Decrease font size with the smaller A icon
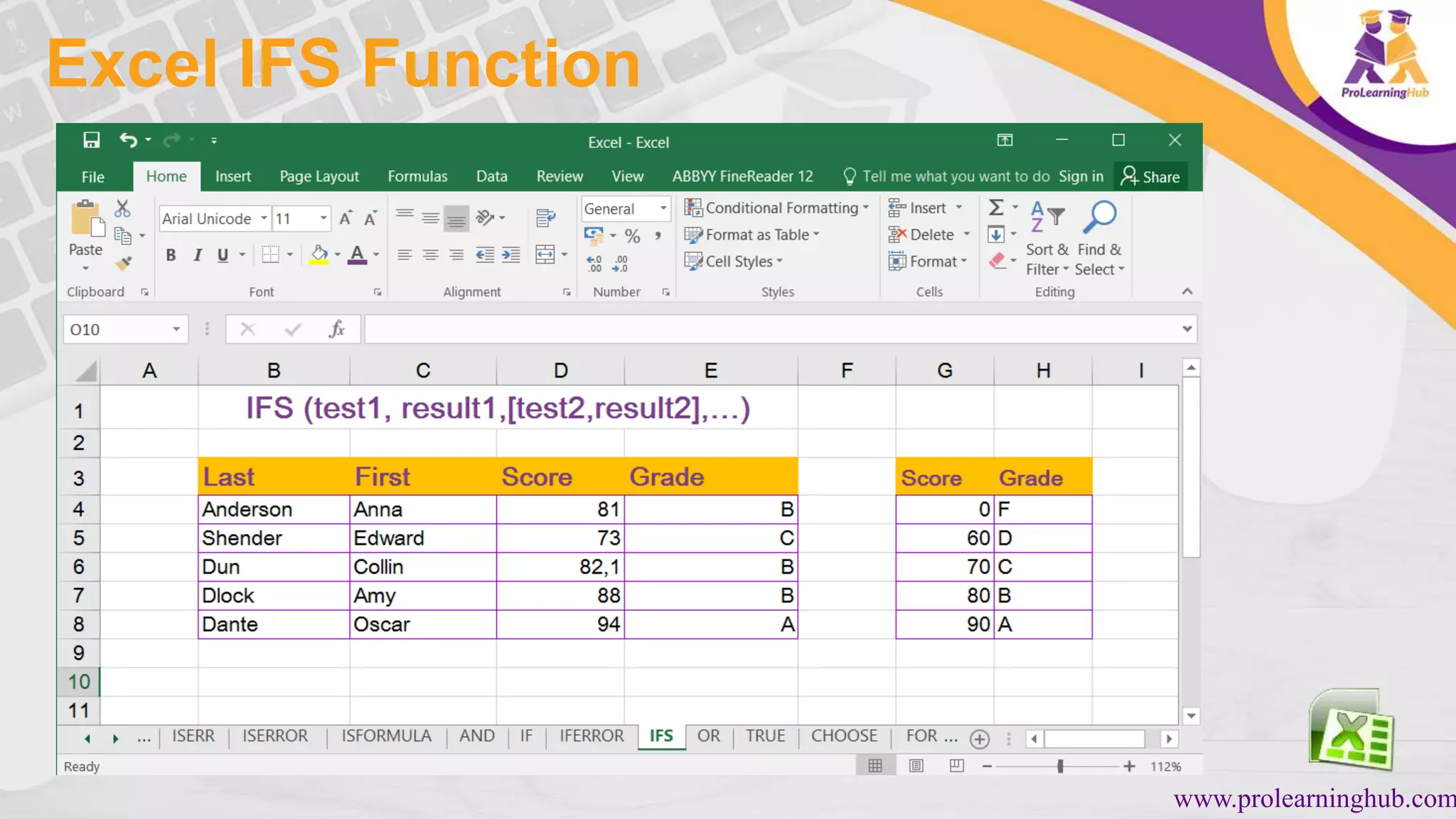This screenshot has height=819, width=1456. pos(370,218)
